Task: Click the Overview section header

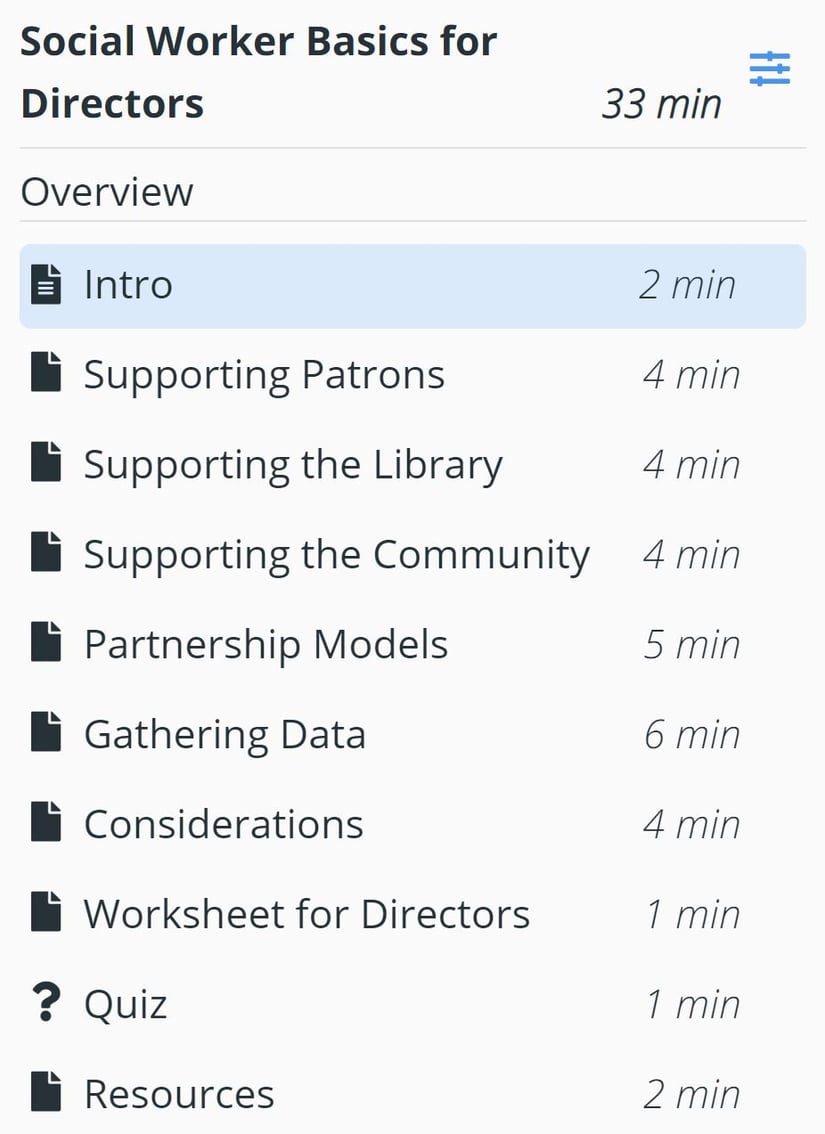Action: click(106, 191)
